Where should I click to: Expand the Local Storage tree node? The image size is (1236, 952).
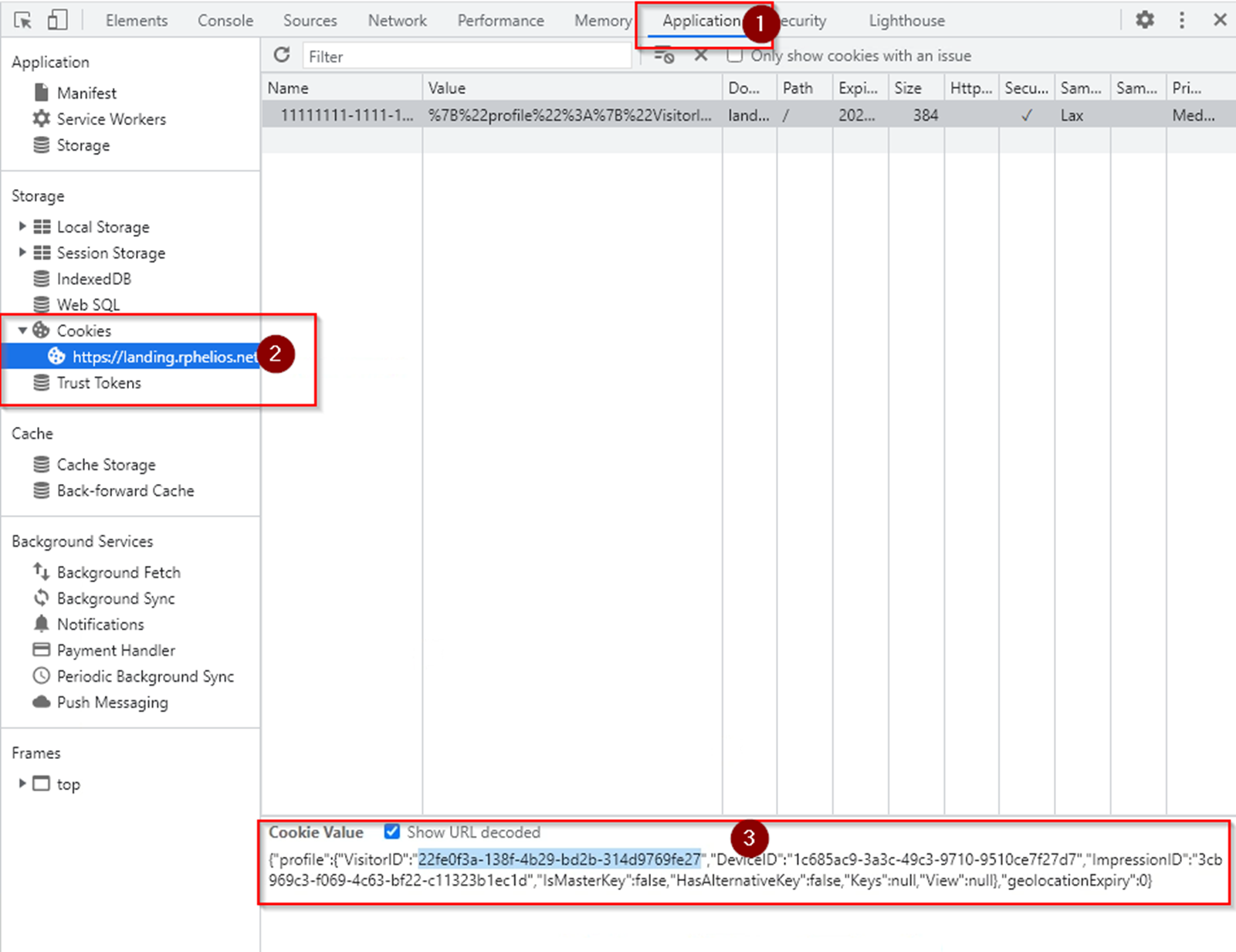click(x=22, y=226)
